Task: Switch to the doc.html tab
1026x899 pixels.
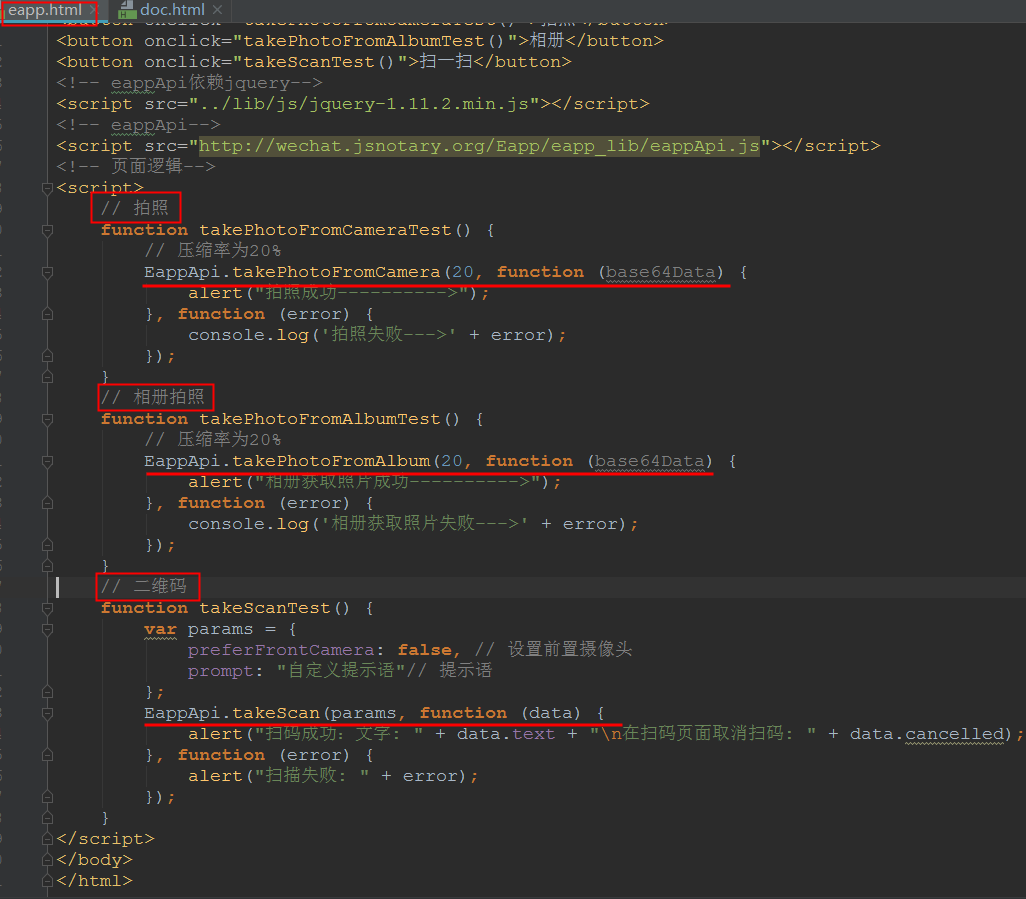Action: [172, 10]
